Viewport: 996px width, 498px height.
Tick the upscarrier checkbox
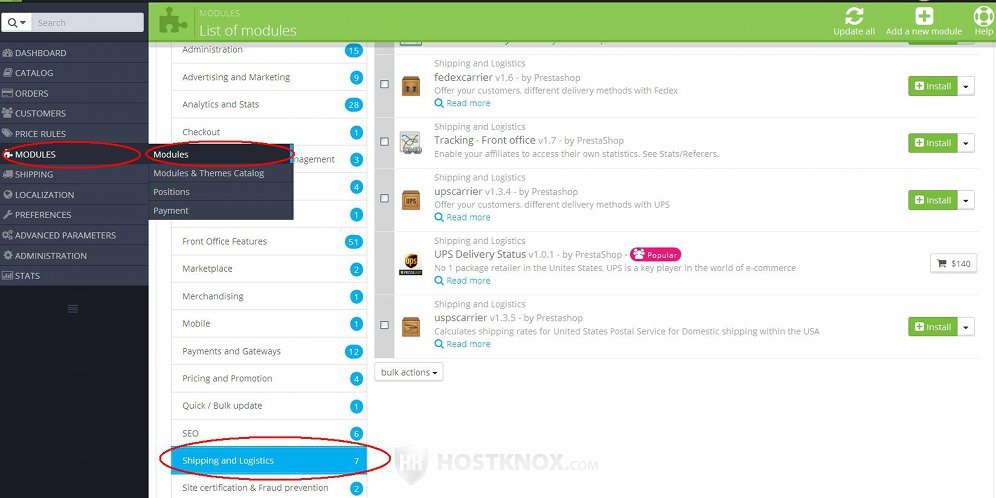(x=384, y=198)
